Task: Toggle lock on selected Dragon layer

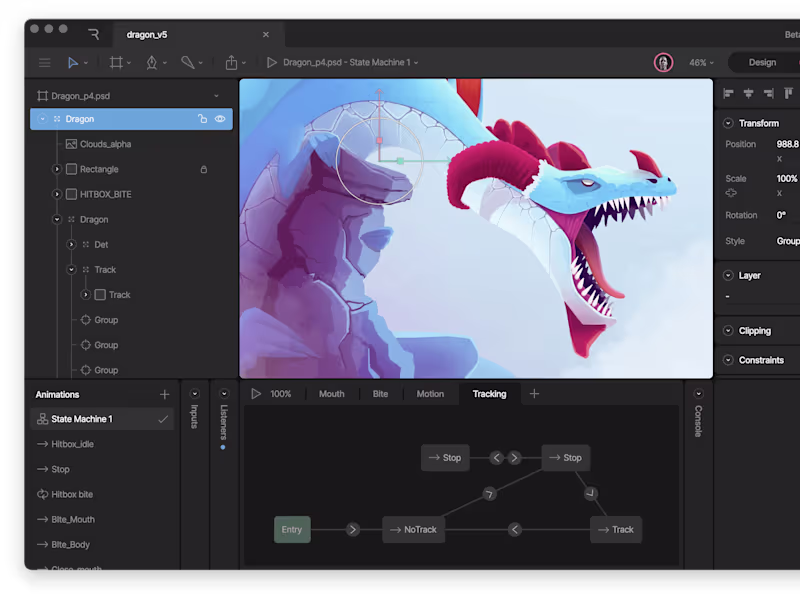Action: pyautogui.click(x=202, y=119)
